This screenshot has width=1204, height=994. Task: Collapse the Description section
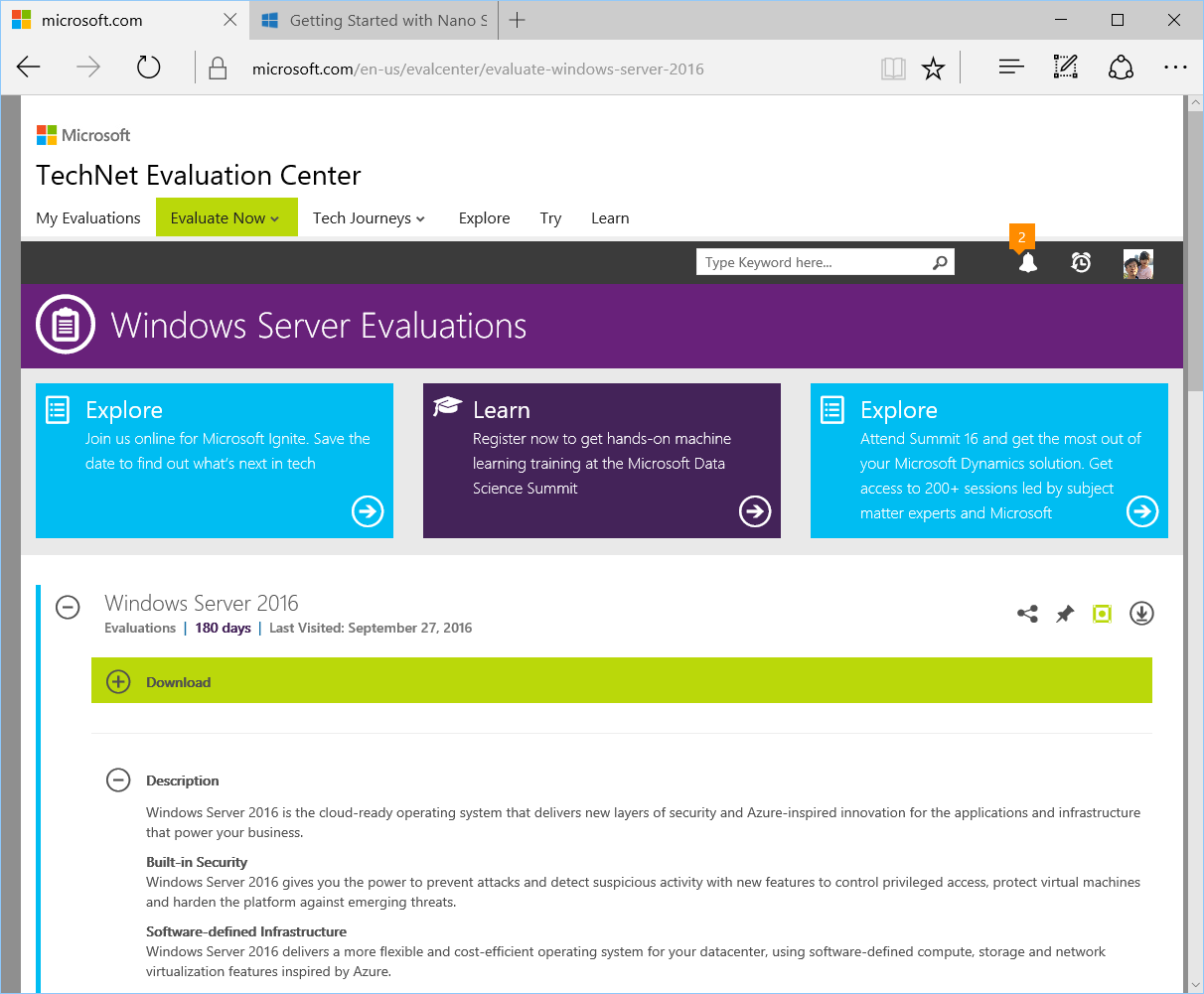pyautogui.click(x=118, y=781)
